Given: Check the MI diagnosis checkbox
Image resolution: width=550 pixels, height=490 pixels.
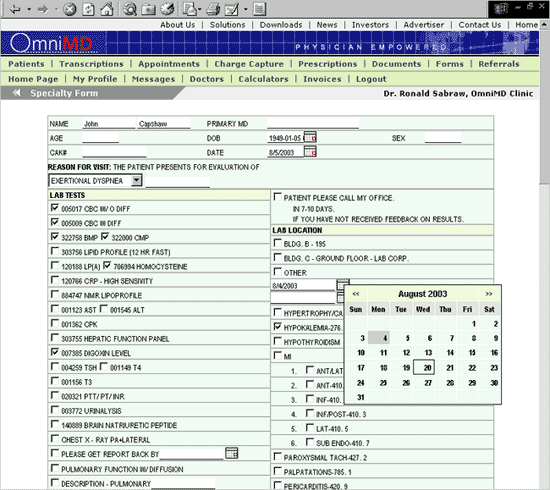Looking at the screenshot, I should point(277,355).
